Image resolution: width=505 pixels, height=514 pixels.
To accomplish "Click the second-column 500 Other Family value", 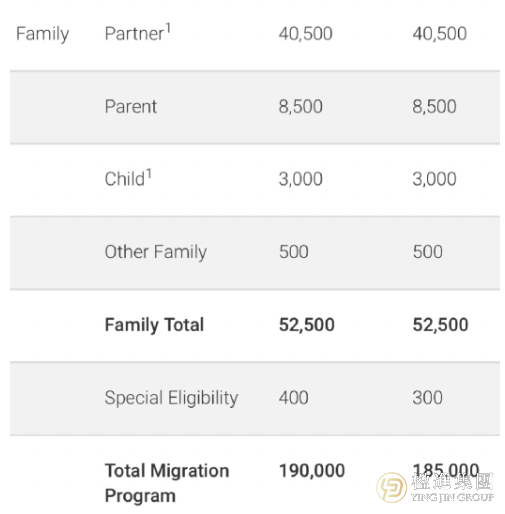I will click(428, 252).
